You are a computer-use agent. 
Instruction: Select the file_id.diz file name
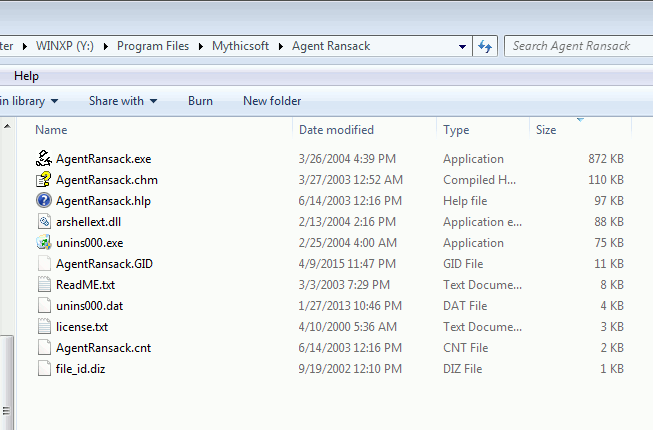(x=80, y=369)
